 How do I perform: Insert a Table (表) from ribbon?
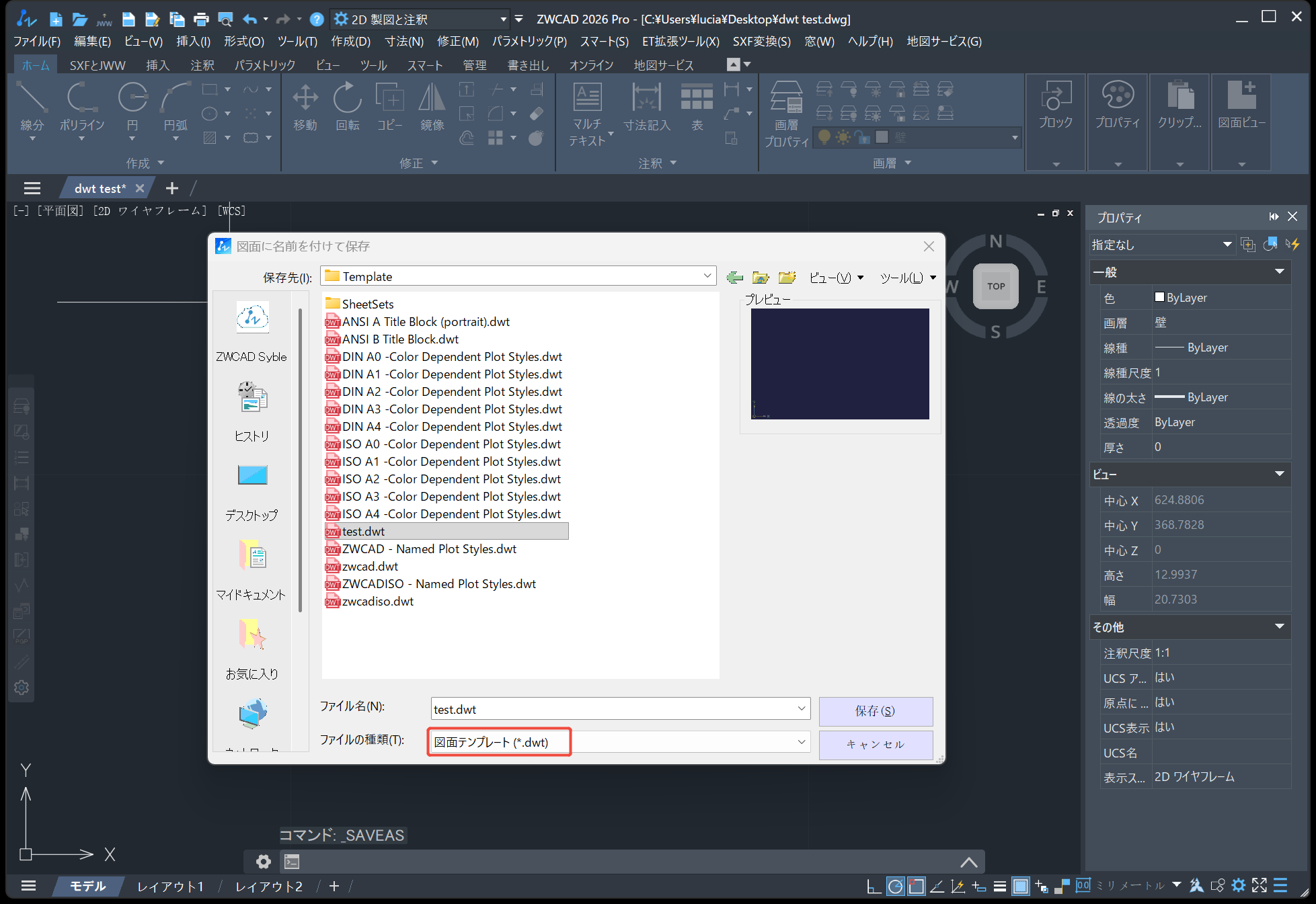pyautogui.click(x=697, y=108)
